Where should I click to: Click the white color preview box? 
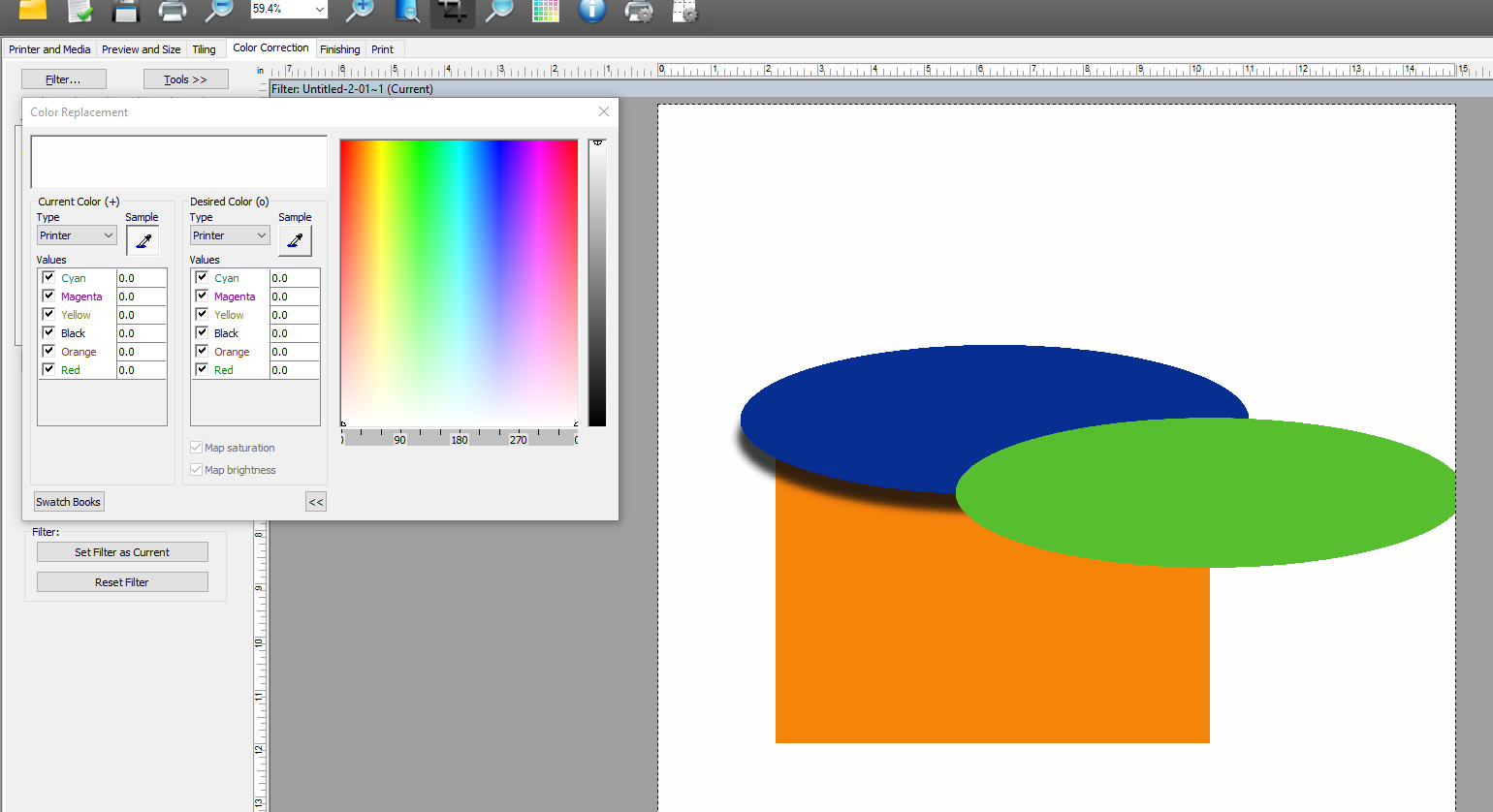pos(179,162)
